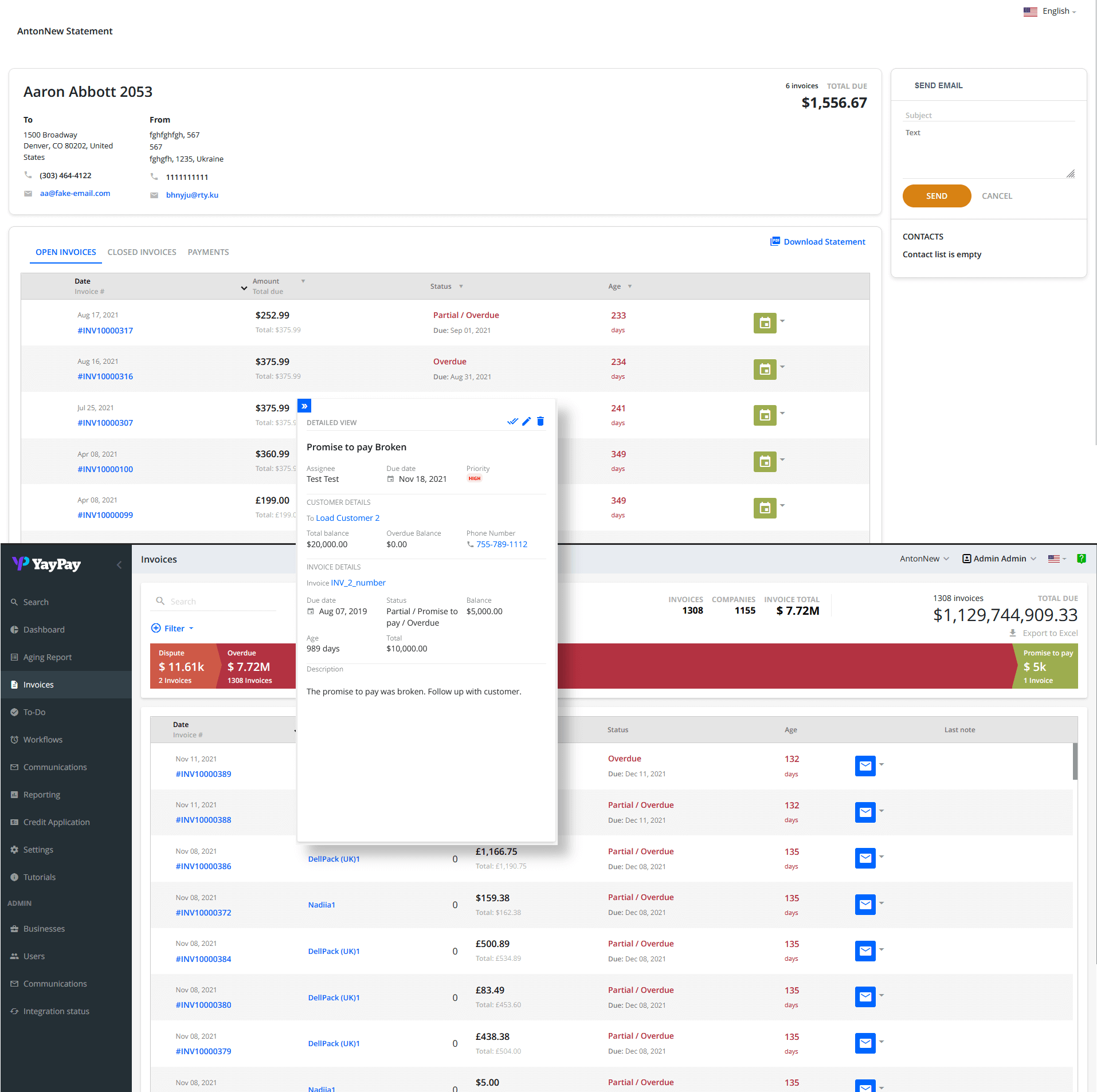Send email for invoice #INV10000386

pos(865,858)
